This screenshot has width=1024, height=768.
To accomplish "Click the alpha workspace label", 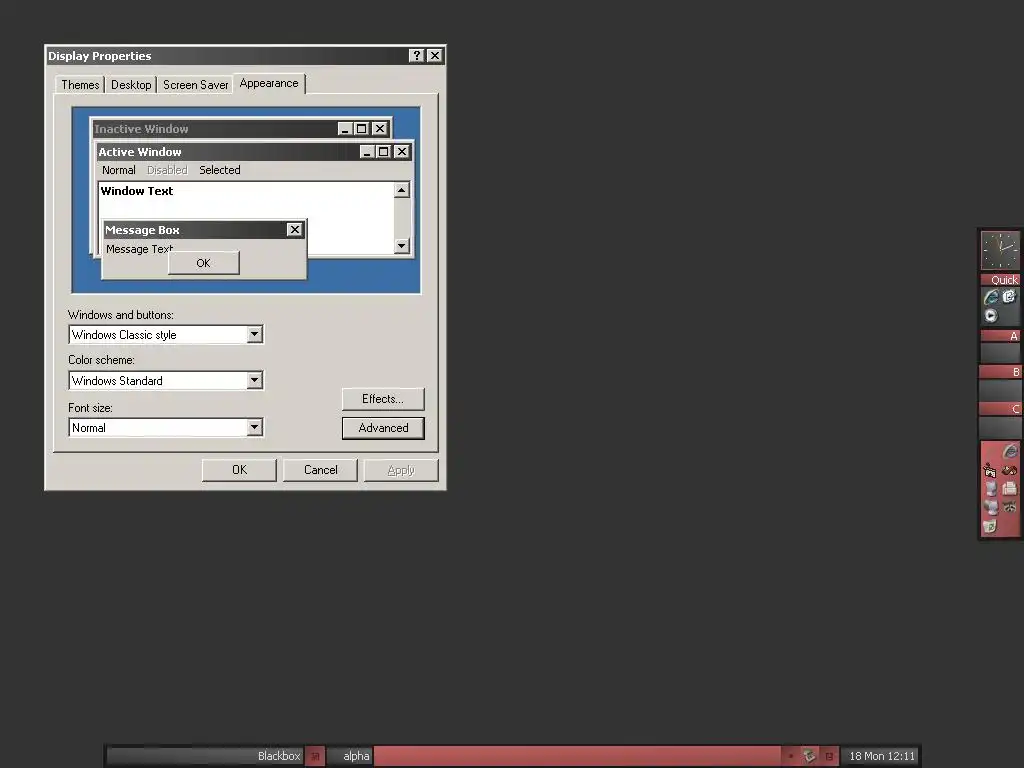I will [x=356, y=756].
